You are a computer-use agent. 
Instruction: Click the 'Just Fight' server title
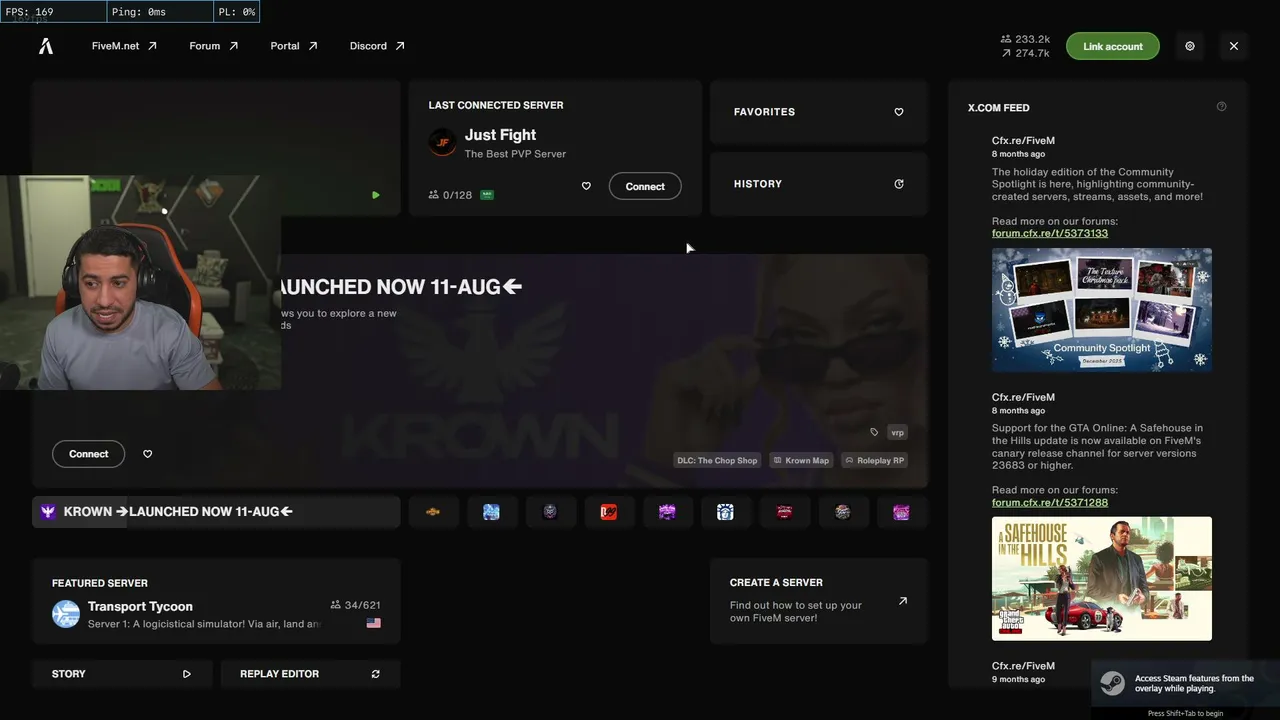pyautogui.click(x=500, y=135)
